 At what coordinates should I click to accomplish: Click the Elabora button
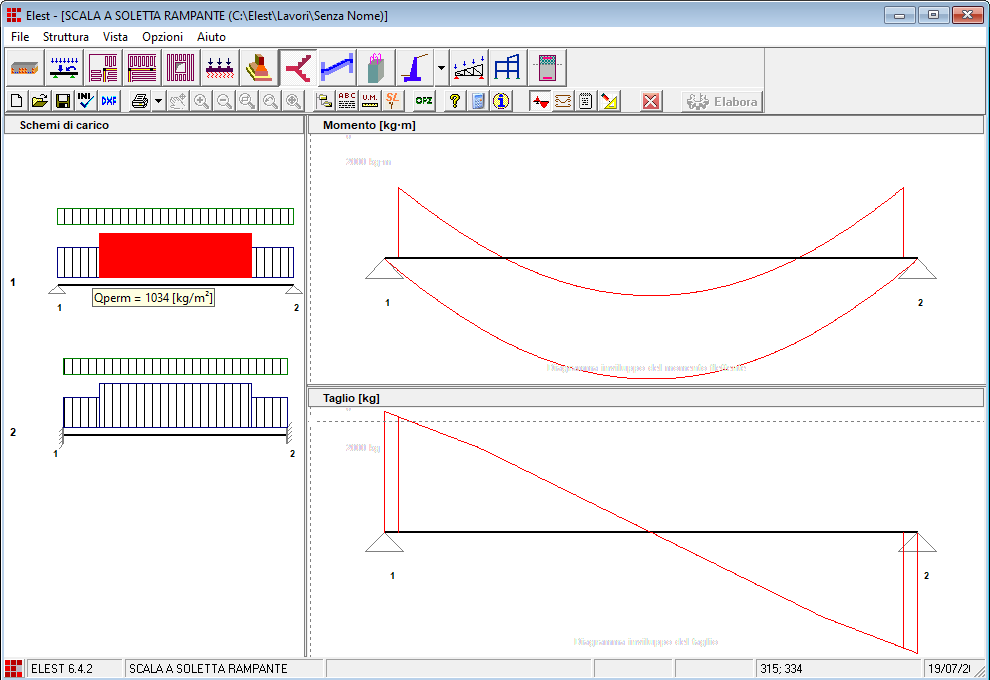722,101
